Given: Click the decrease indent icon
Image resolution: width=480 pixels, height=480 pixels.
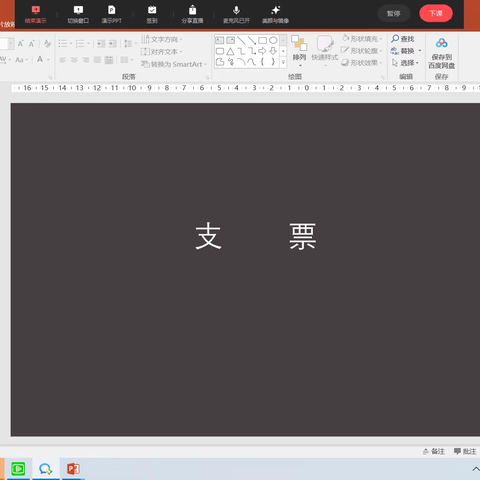Looking at the screenshot, I should click(101, 43).
